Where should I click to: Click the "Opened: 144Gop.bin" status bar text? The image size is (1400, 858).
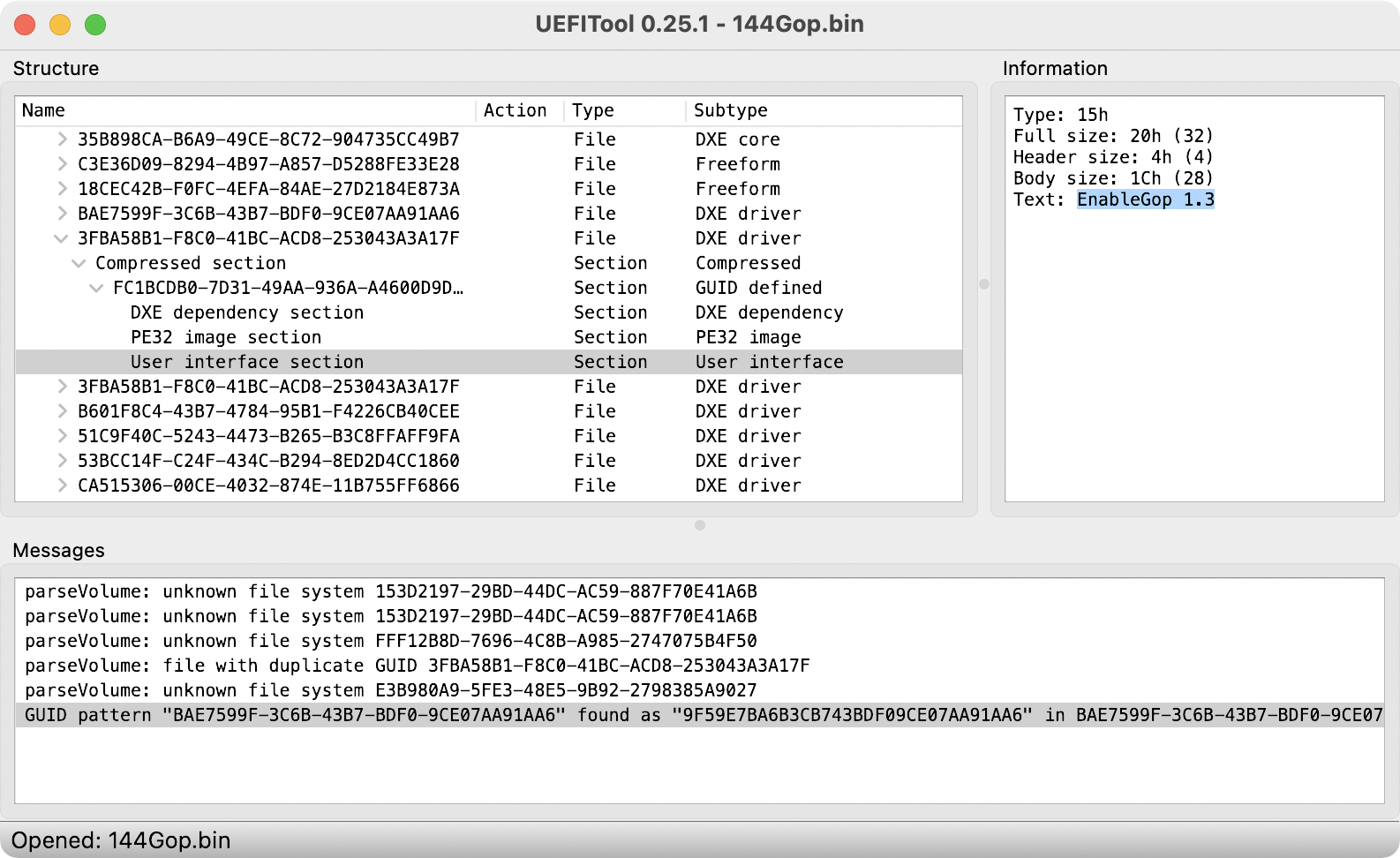pyautogui.click(x=121, y=840)
